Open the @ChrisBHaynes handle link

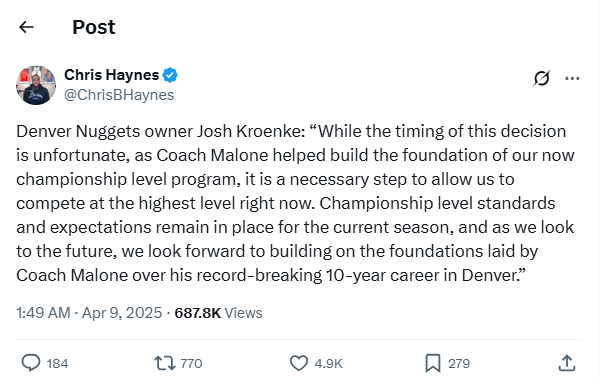(x=119, y=95)
